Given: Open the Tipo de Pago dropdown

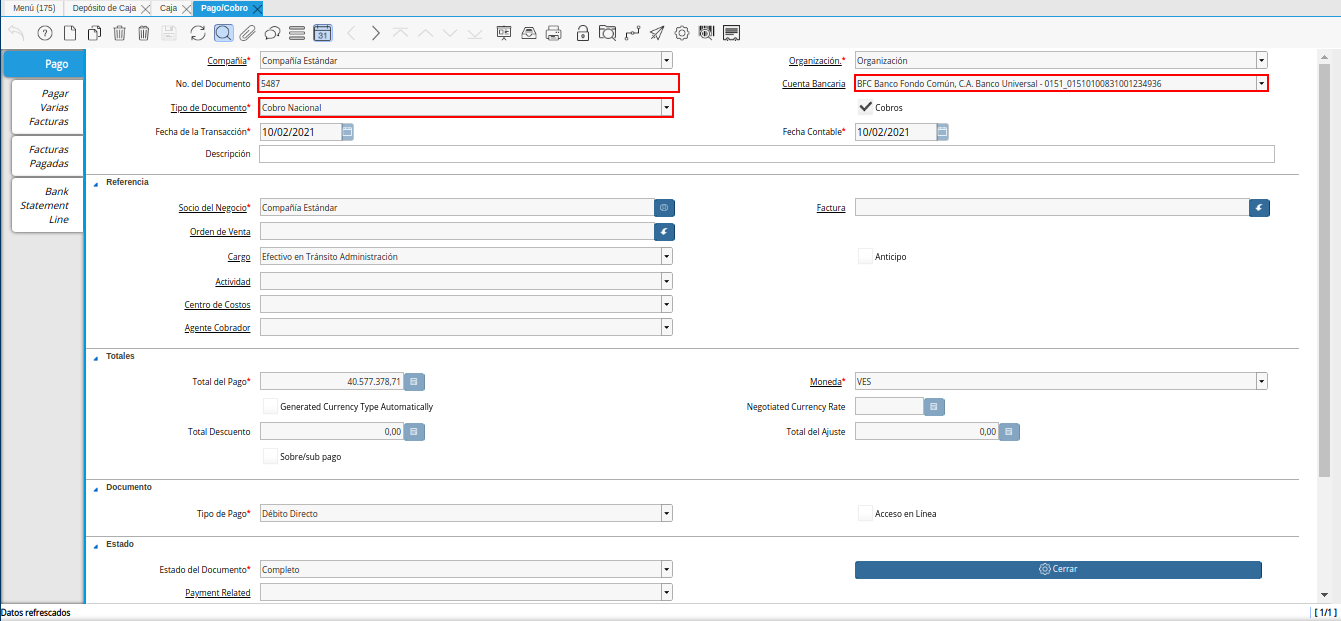Looking at the screenshot, I should point(666,514).
